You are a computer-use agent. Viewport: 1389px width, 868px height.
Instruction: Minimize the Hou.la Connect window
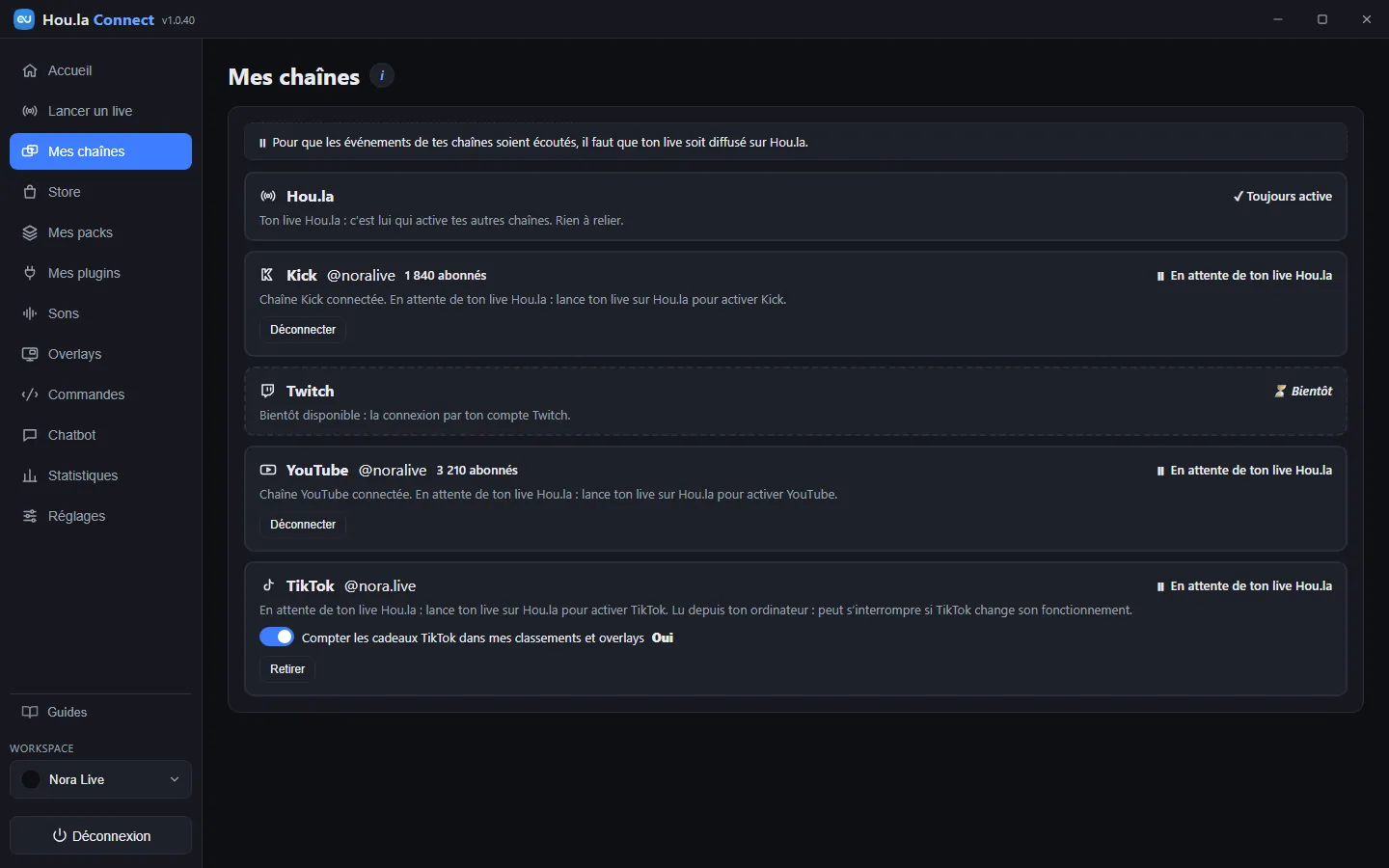pos(1278,19)
